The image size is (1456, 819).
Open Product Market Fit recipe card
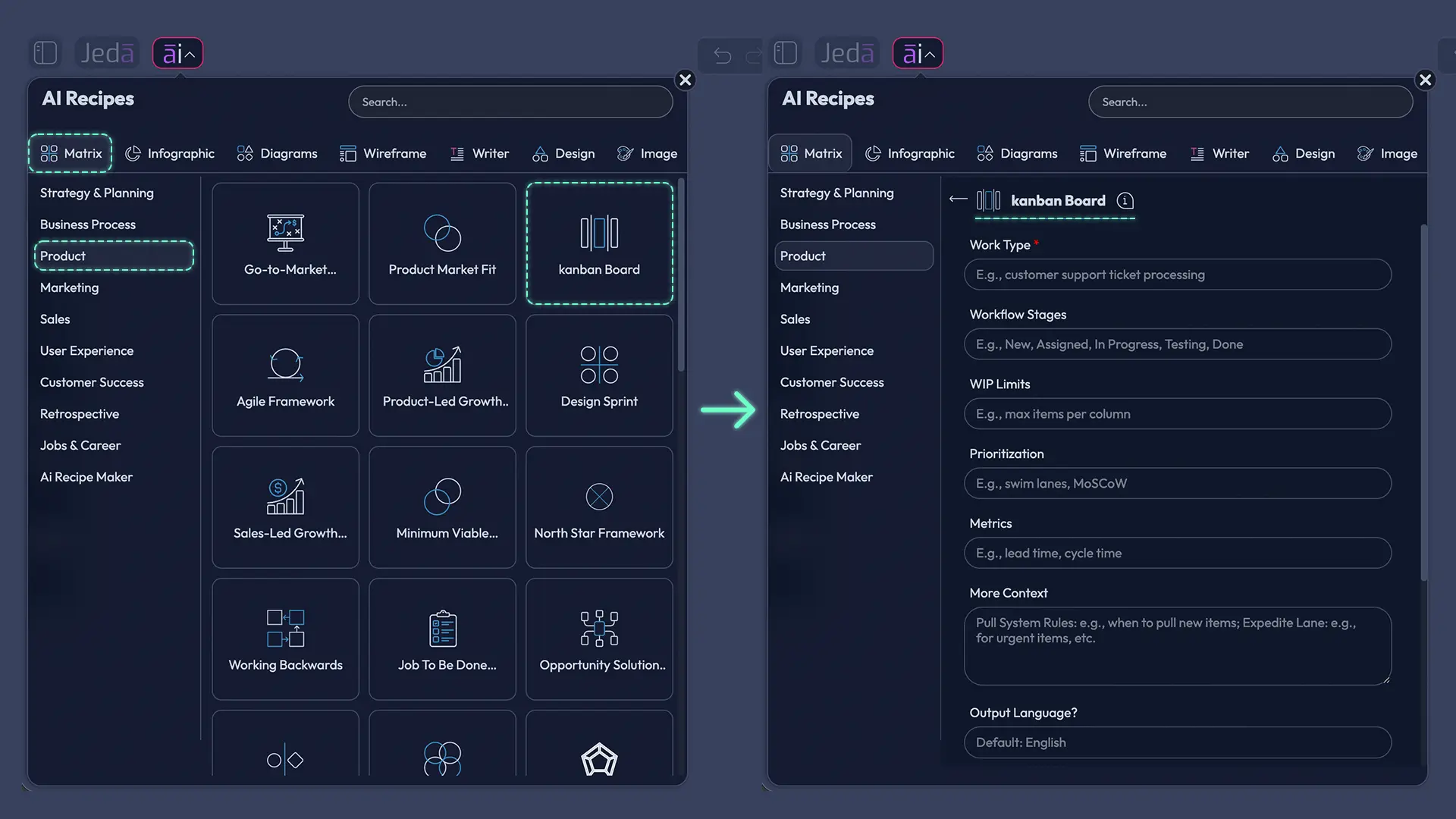[x=442, y=243]
